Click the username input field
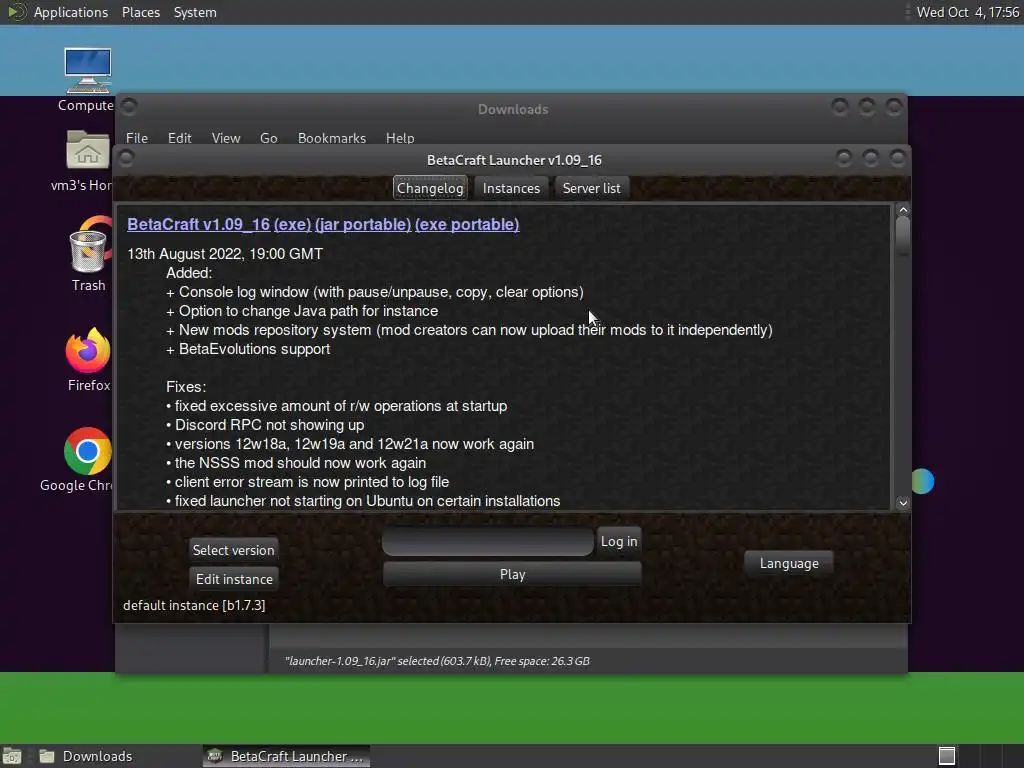1024x768 pixels. coord(488,541)
